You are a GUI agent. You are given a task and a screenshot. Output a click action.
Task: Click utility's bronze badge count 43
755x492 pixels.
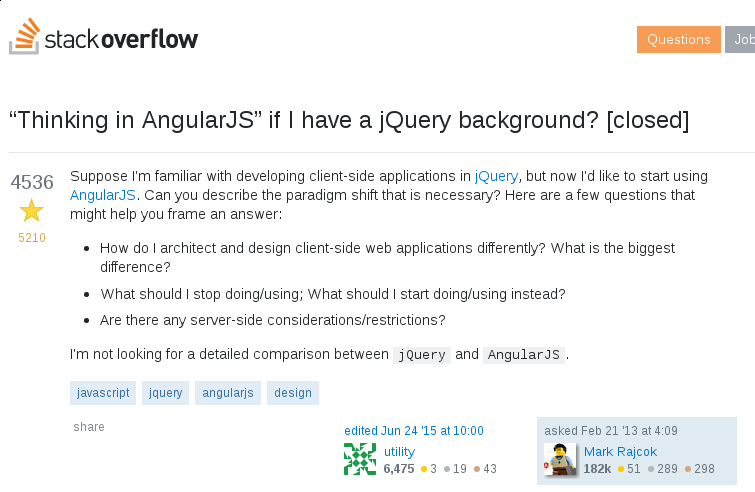pyautogui.click(x=485, y=469)
